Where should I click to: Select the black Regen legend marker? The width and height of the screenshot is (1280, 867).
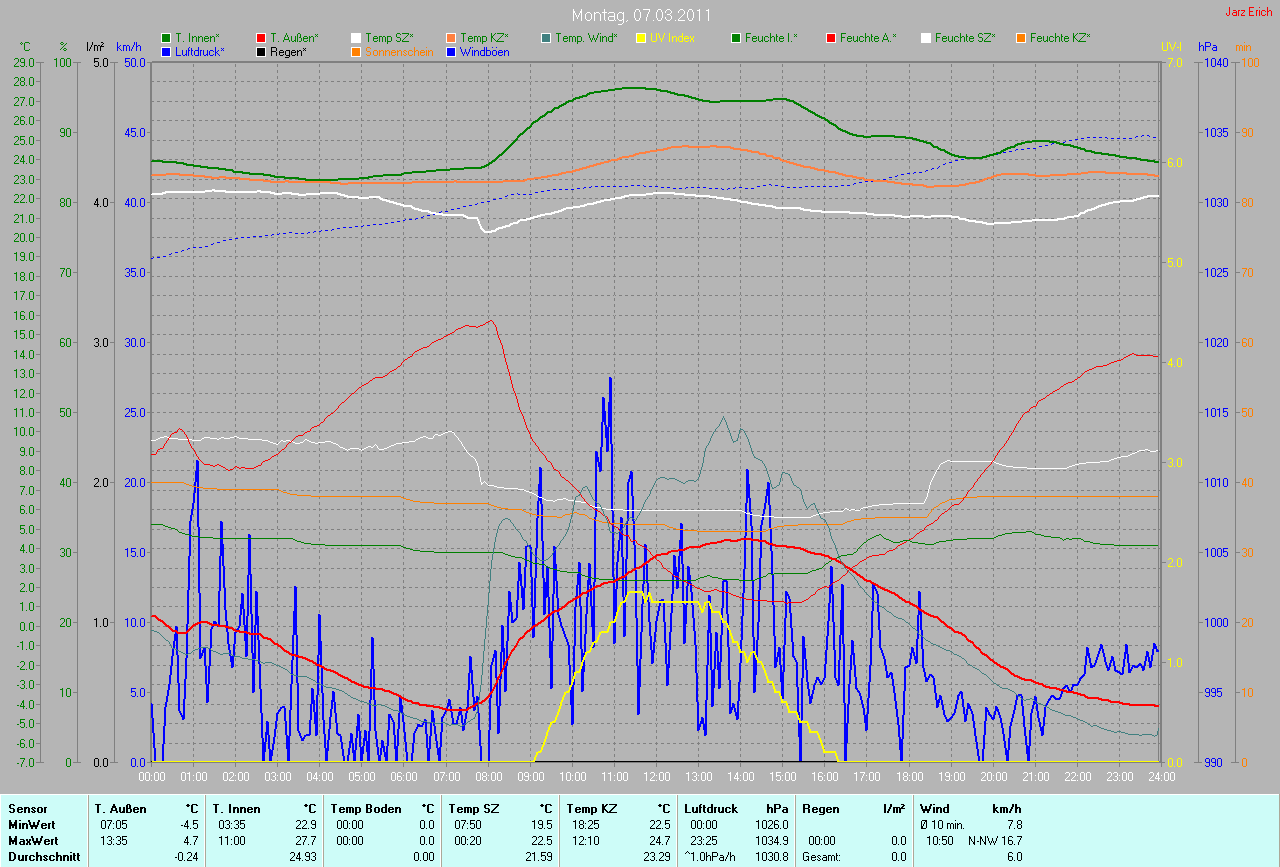click(261, 51)
